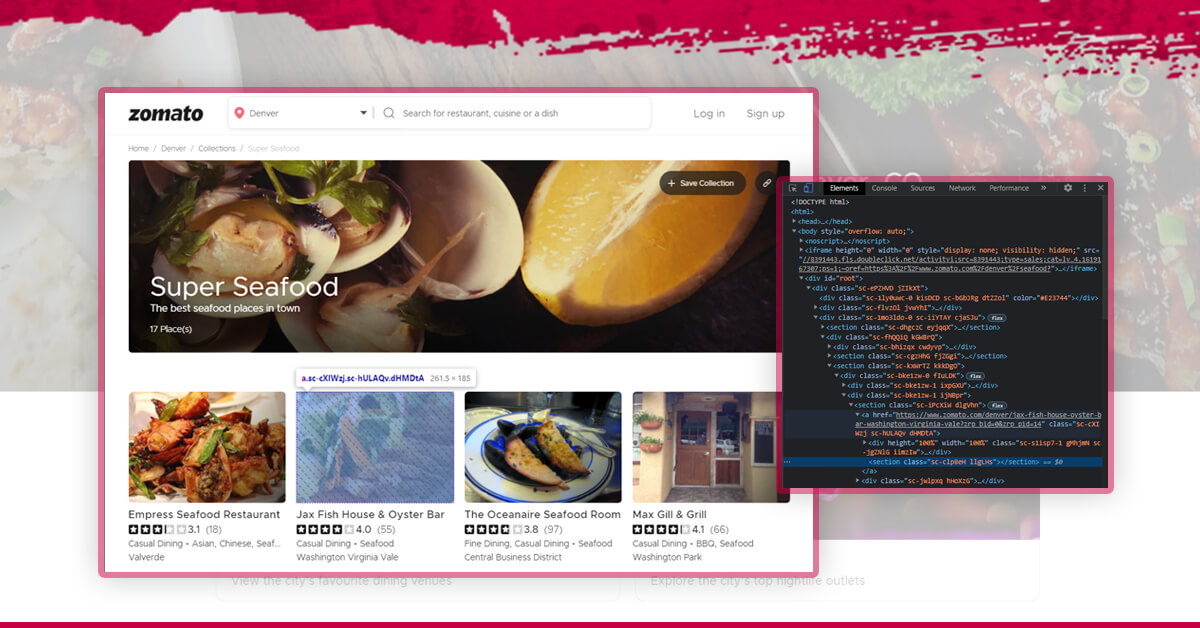Click the Log in link
This screenshot has width=1200, height=628.
709,113
